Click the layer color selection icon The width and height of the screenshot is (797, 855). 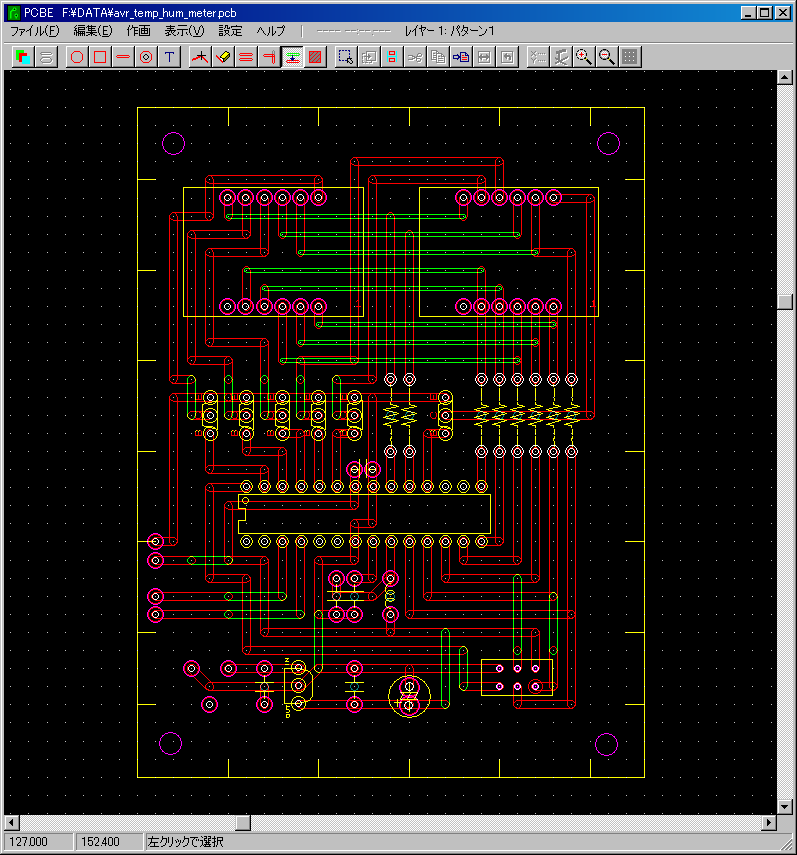pyautogui.click(x=23, y=57)
